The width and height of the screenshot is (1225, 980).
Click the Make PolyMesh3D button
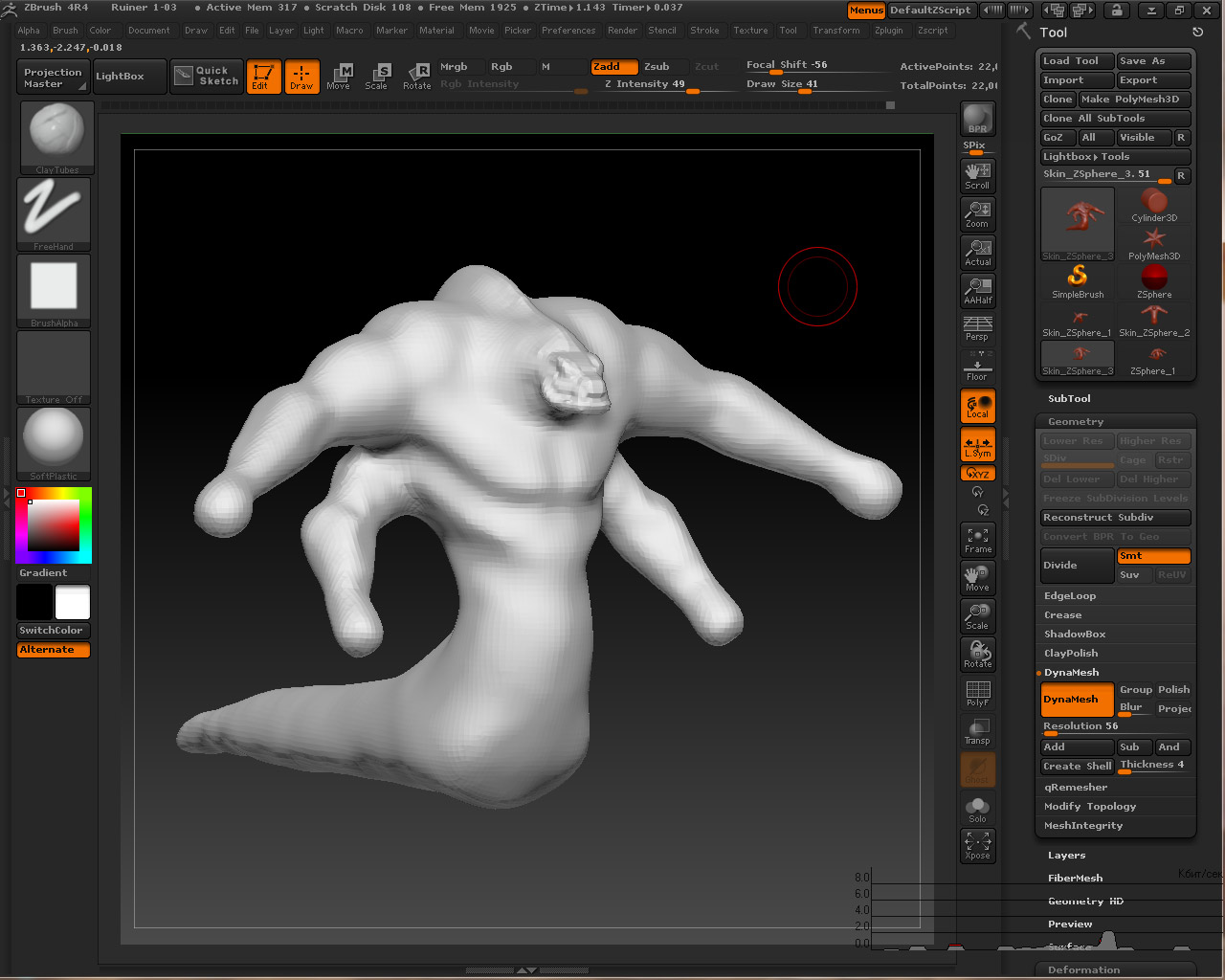pos(1134,100)
